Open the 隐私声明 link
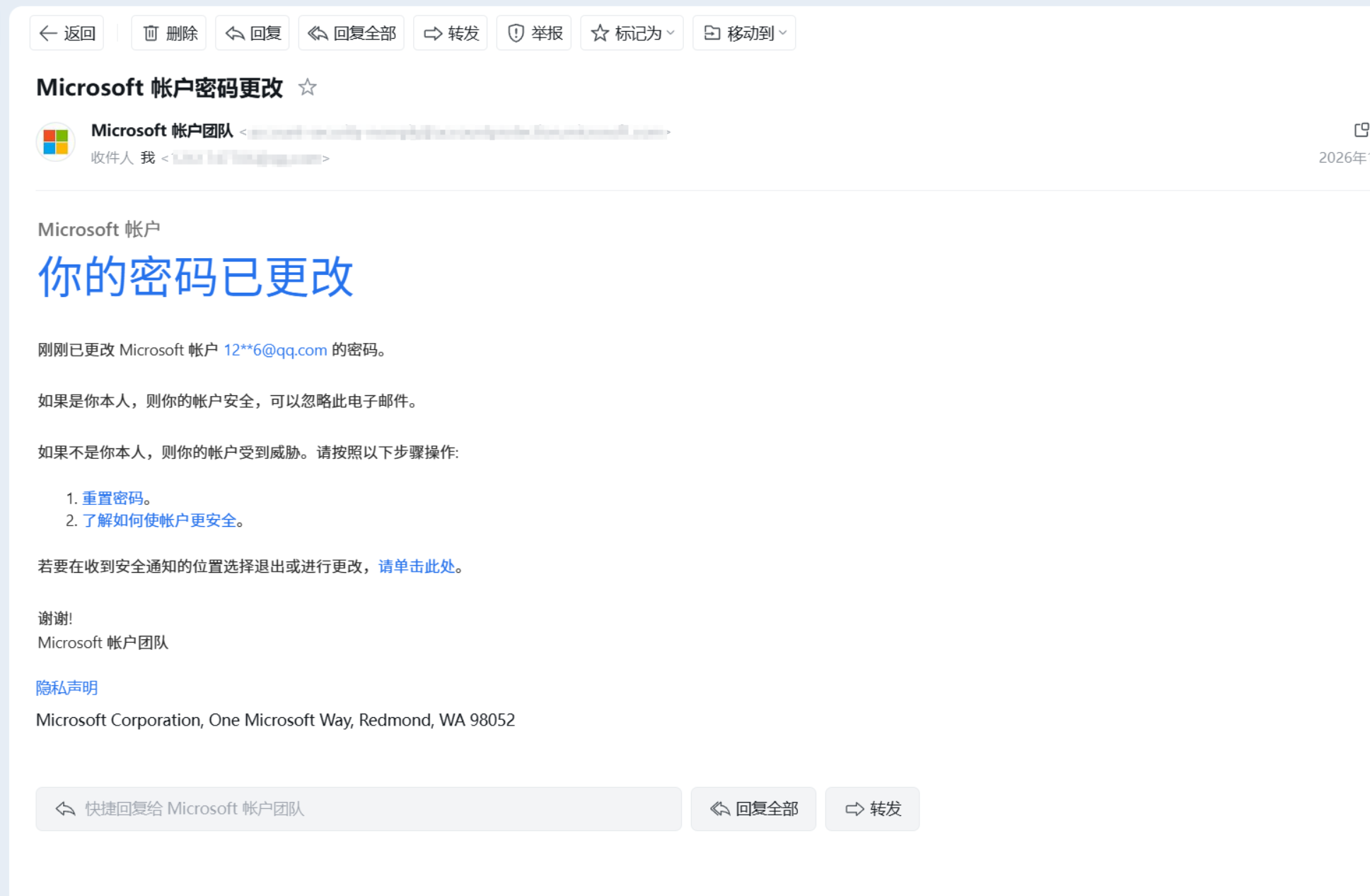Viewport: 1370px width, 896px height. click(66, 688)
